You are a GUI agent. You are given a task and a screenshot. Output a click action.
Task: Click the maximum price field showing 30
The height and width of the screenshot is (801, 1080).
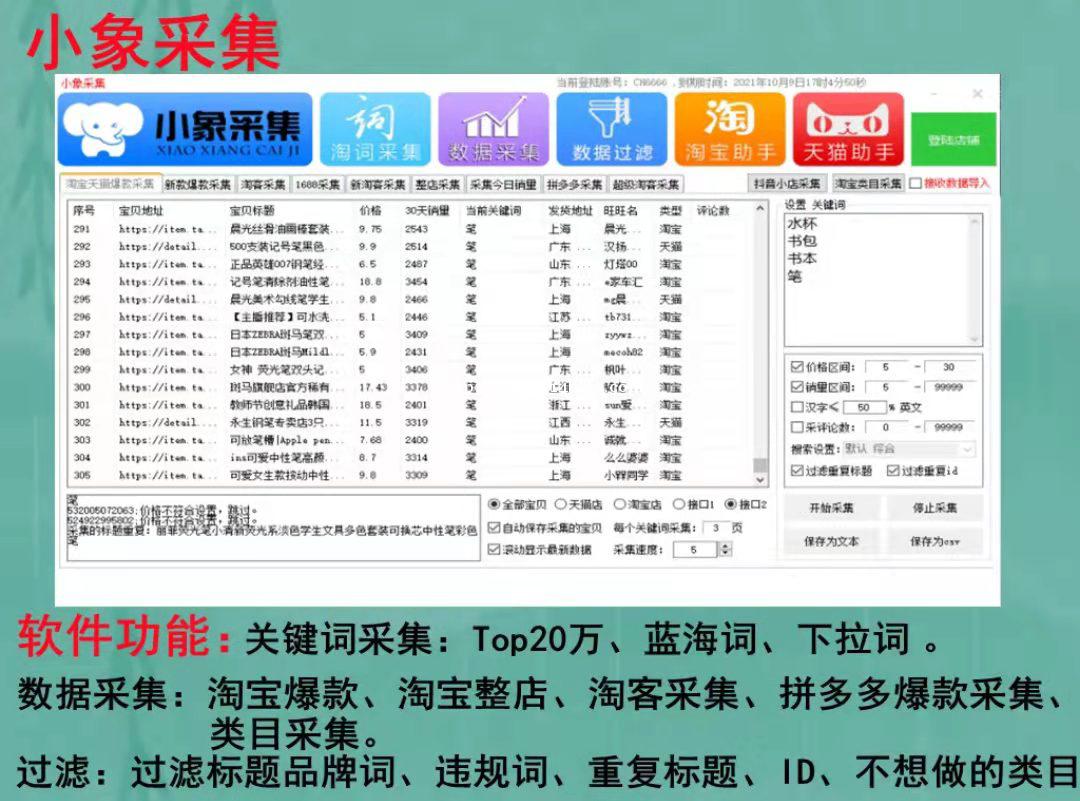point(950,366)
